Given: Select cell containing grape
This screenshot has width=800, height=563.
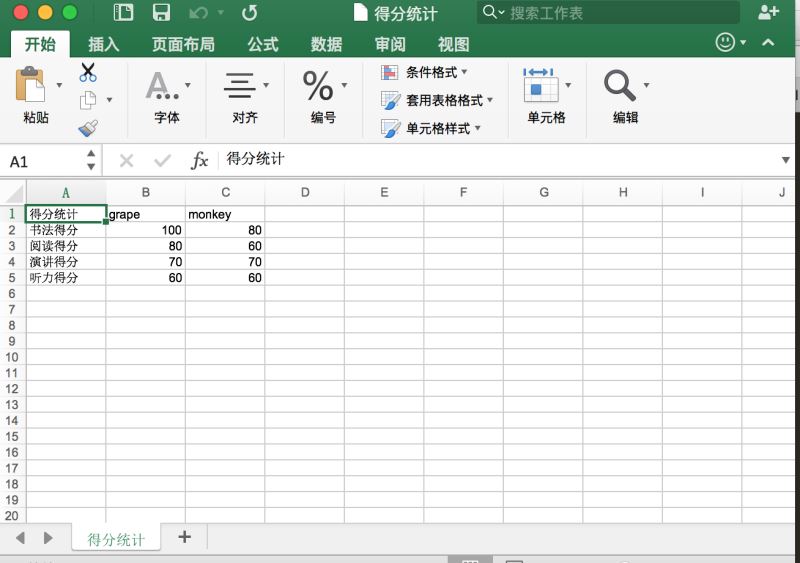Looking at the screenshot, I should [x=145, y=214].
